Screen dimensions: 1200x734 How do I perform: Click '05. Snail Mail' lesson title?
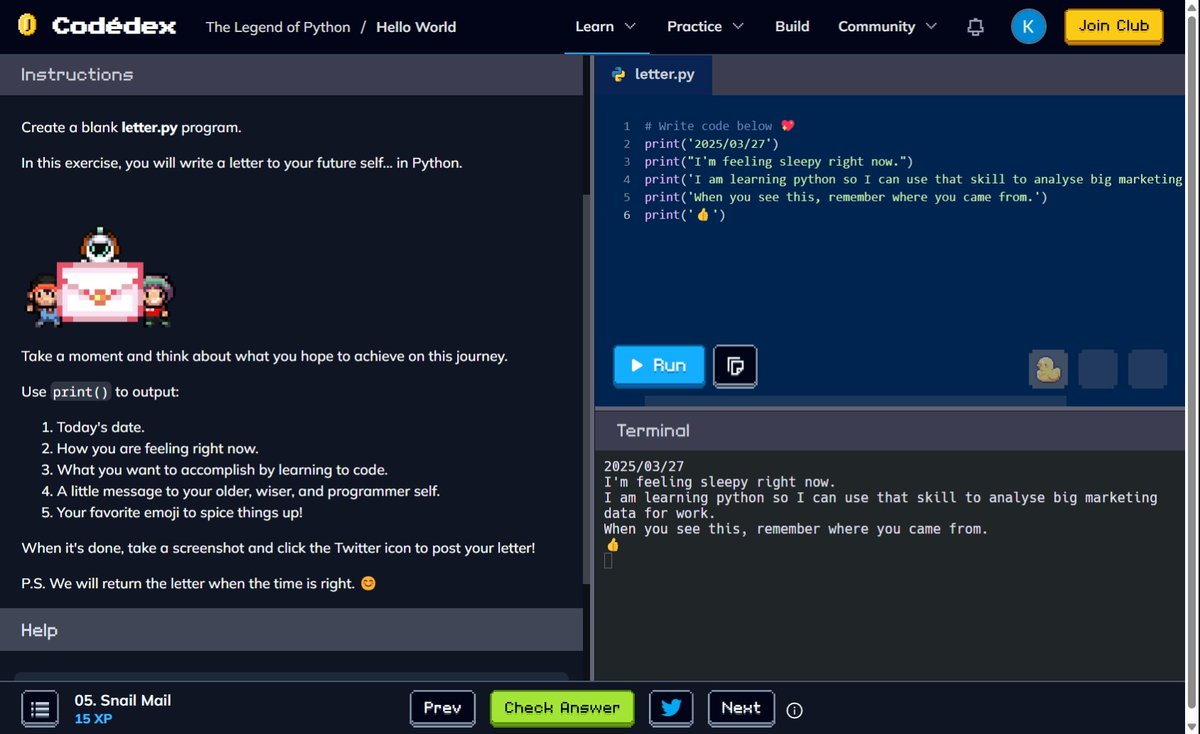click(123, 700)
